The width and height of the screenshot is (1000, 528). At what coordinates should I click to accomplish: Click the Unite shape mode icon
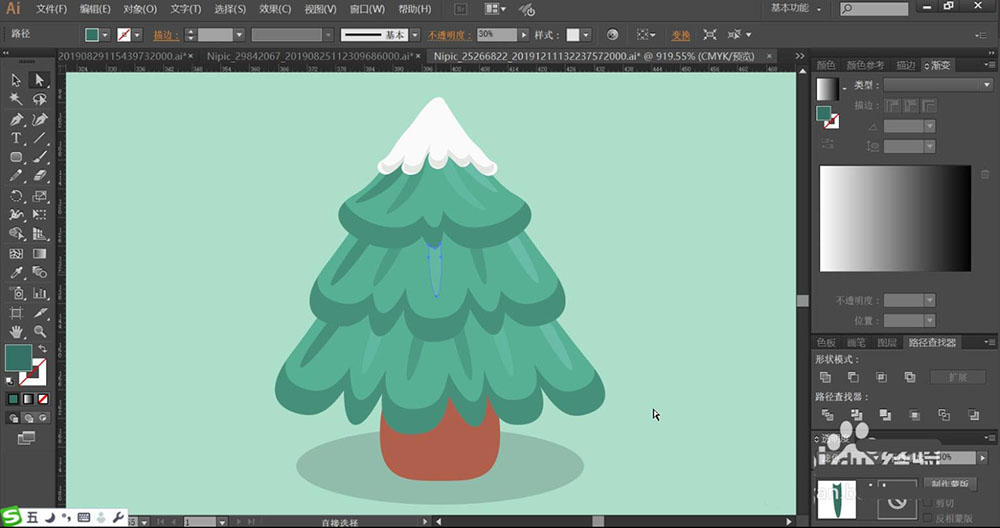(x=825, y=377)
